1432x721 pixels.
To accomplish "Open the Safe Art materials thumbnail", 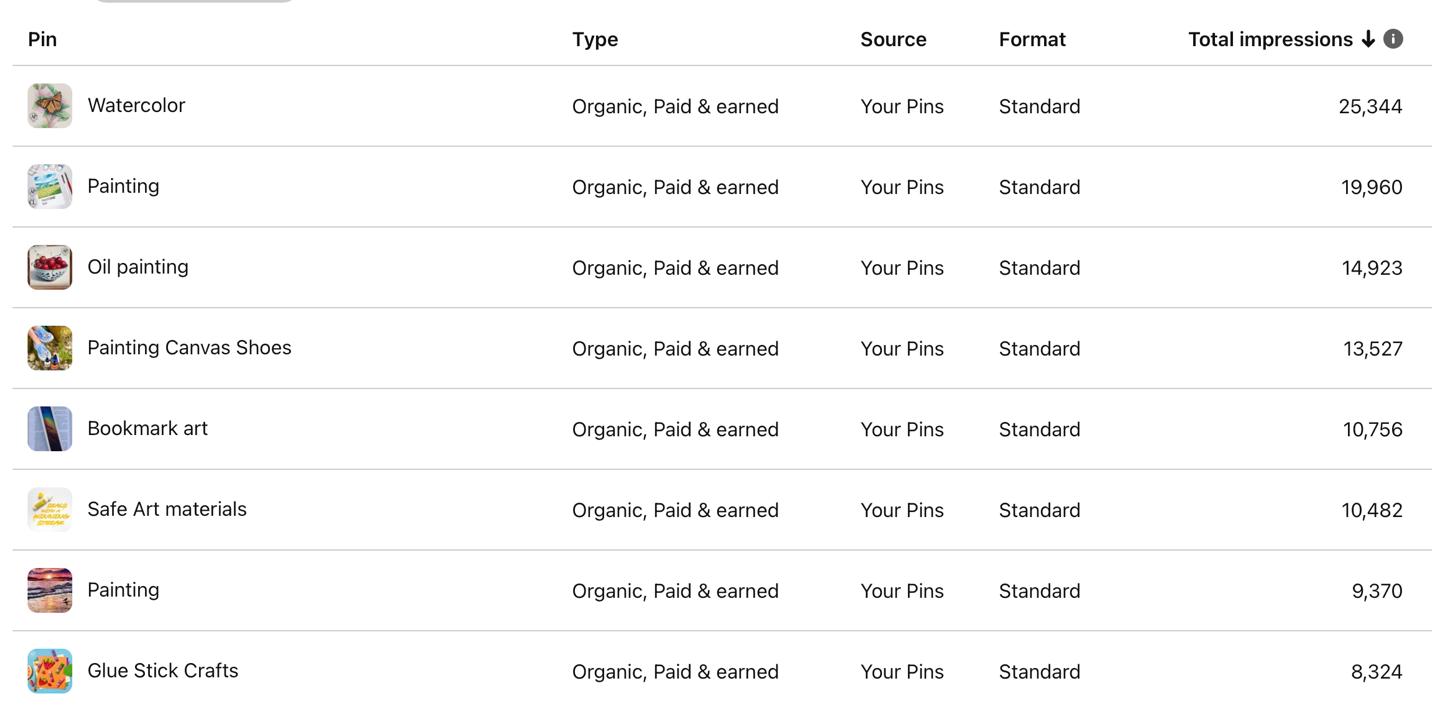I will [x=50, y=509].
